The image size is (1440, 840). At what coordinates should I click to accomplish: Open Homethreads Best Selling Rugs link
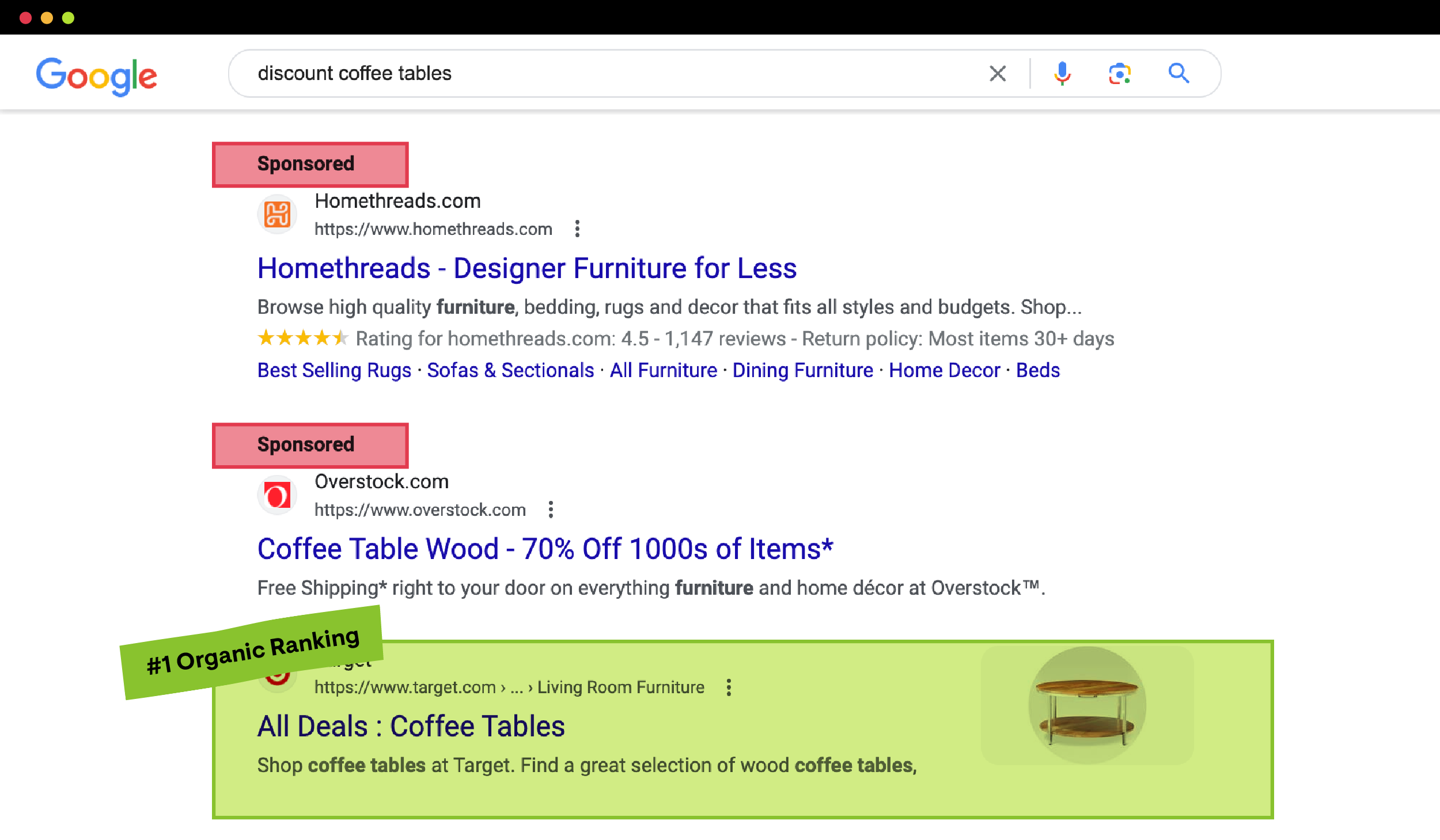tap(334, 371)
